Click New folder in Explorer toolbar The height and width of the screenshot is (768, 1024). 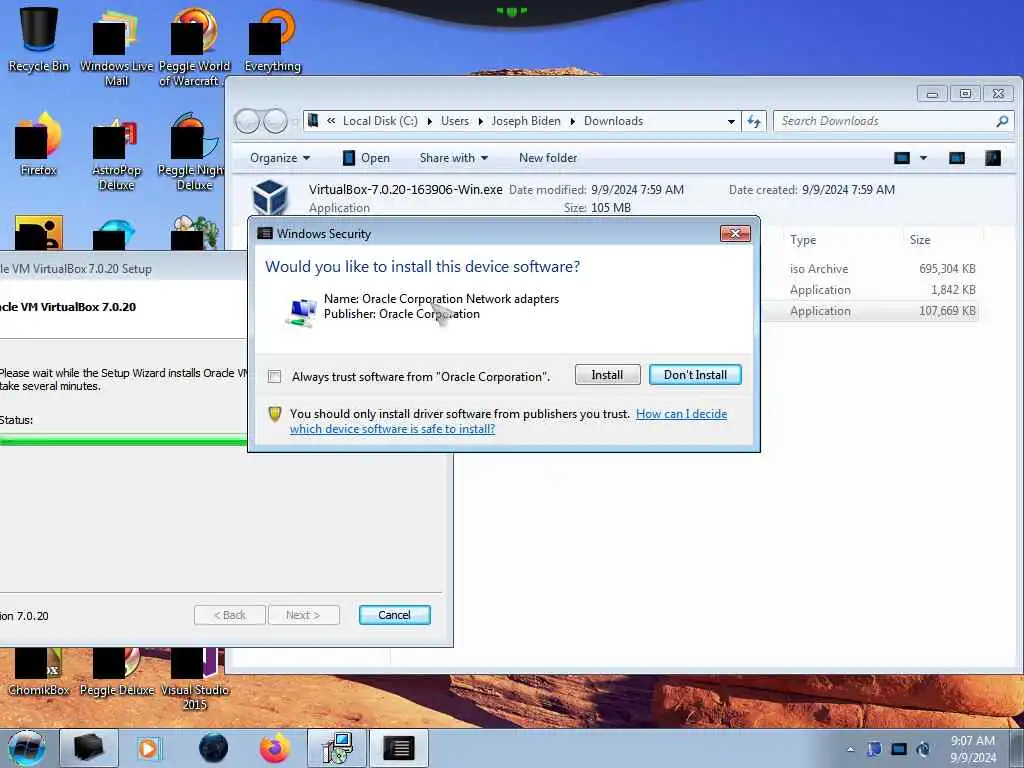tap(548, 158)
